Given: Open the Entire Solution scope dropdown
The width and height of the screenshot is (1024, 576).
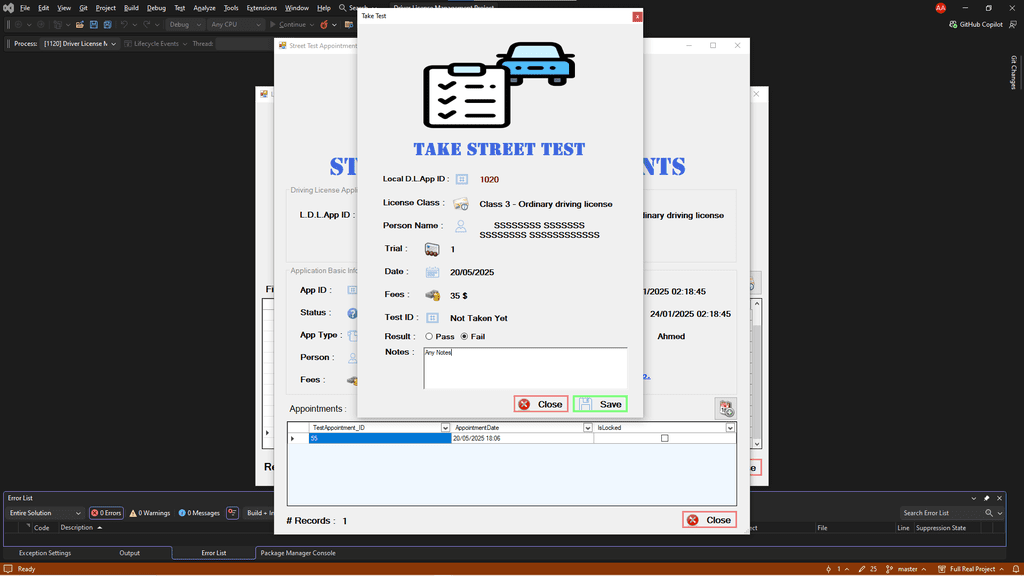Looking at the screenshot, I should point(44,513).
